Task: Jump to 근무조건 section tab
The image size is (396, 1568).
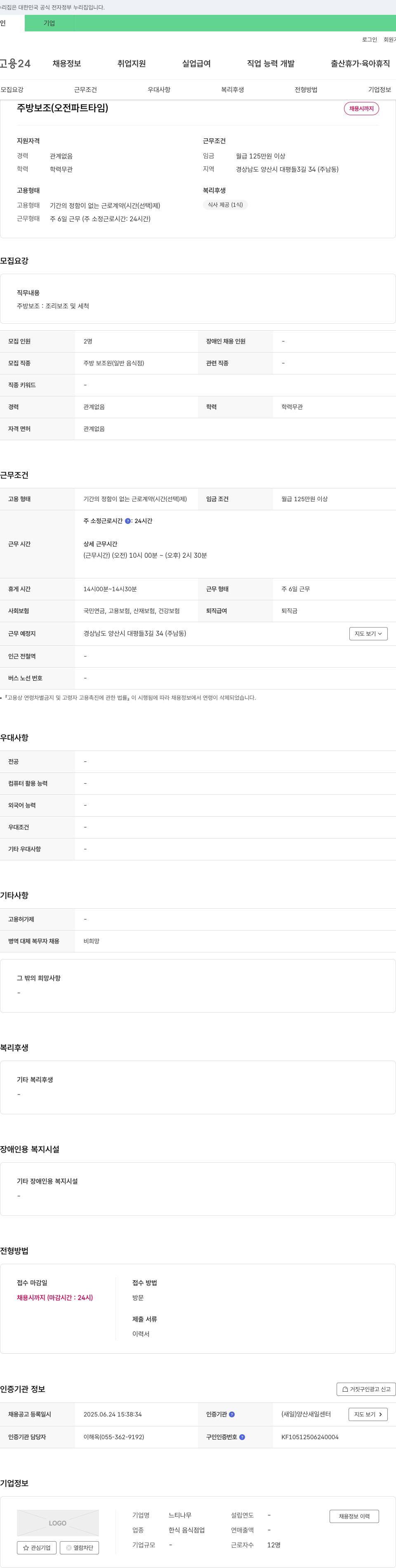Action: [x=85, y=90]
